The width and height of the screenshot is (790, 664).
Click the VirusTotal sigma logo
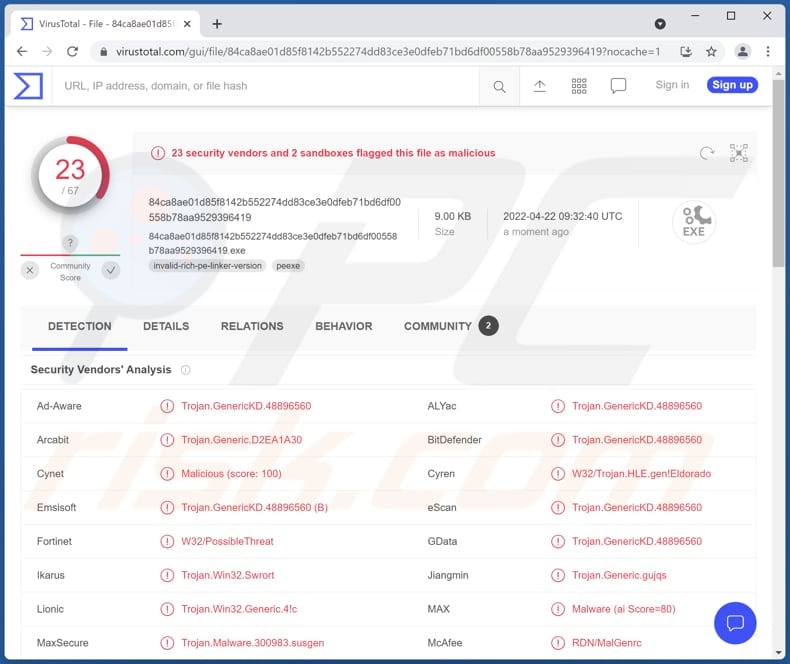point(28,86)
